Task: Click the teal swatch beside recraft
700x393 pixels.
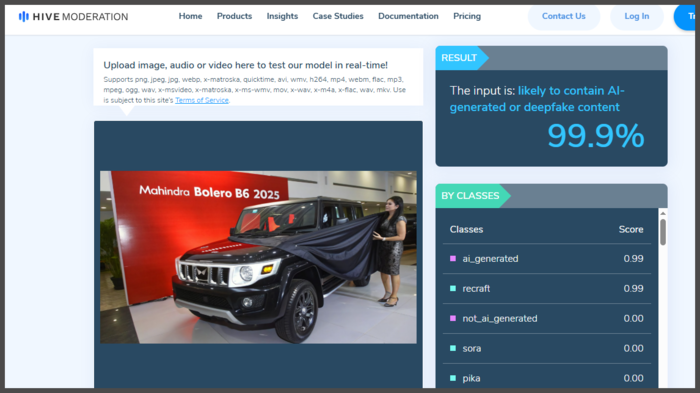Action: click(x=453, y=288)
